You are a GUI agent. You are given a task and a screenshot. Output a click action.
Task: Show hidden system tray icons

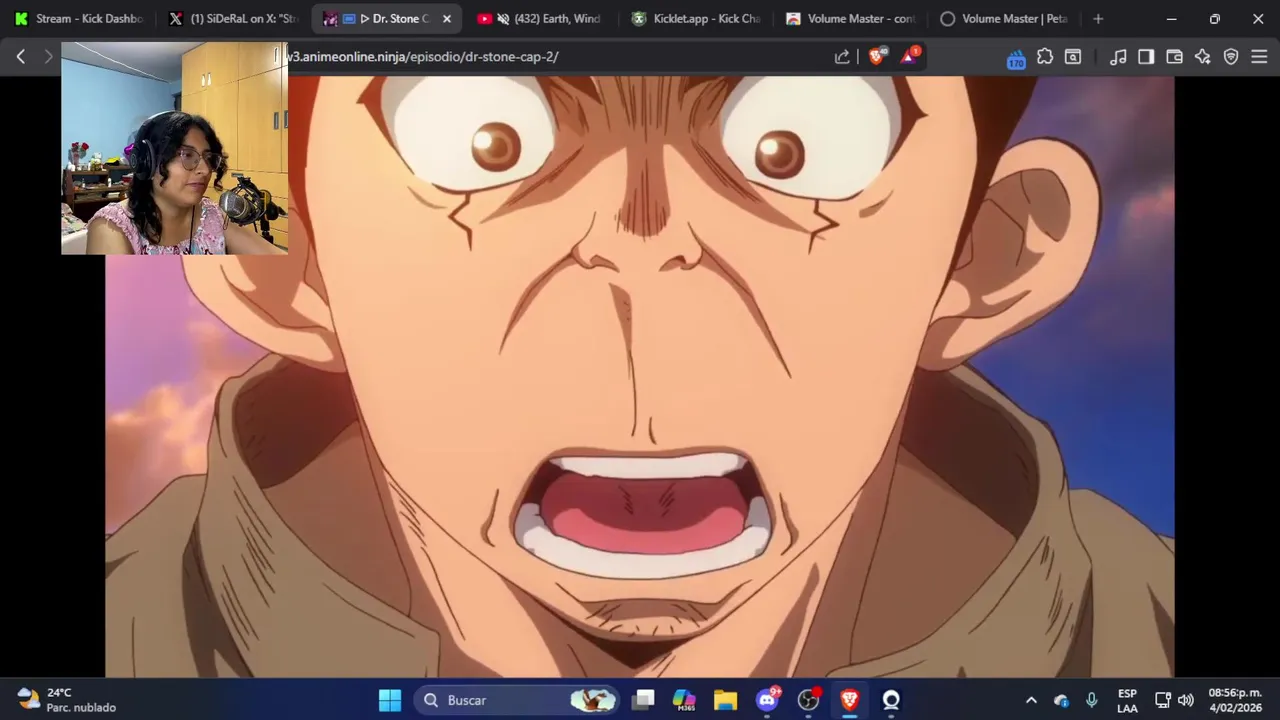point(1031,700)
